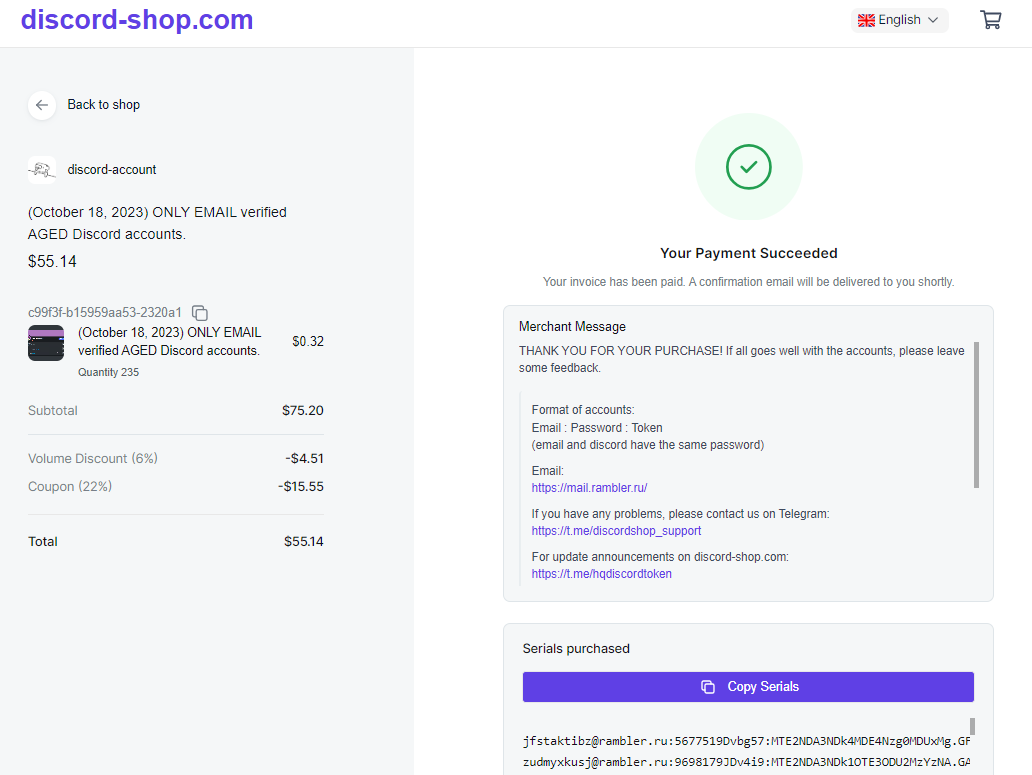Image resolution: width=1032 pixels, height=775 pixels.
Task: Click the coupon discount value -$15.55
Action: pos(301,487)
